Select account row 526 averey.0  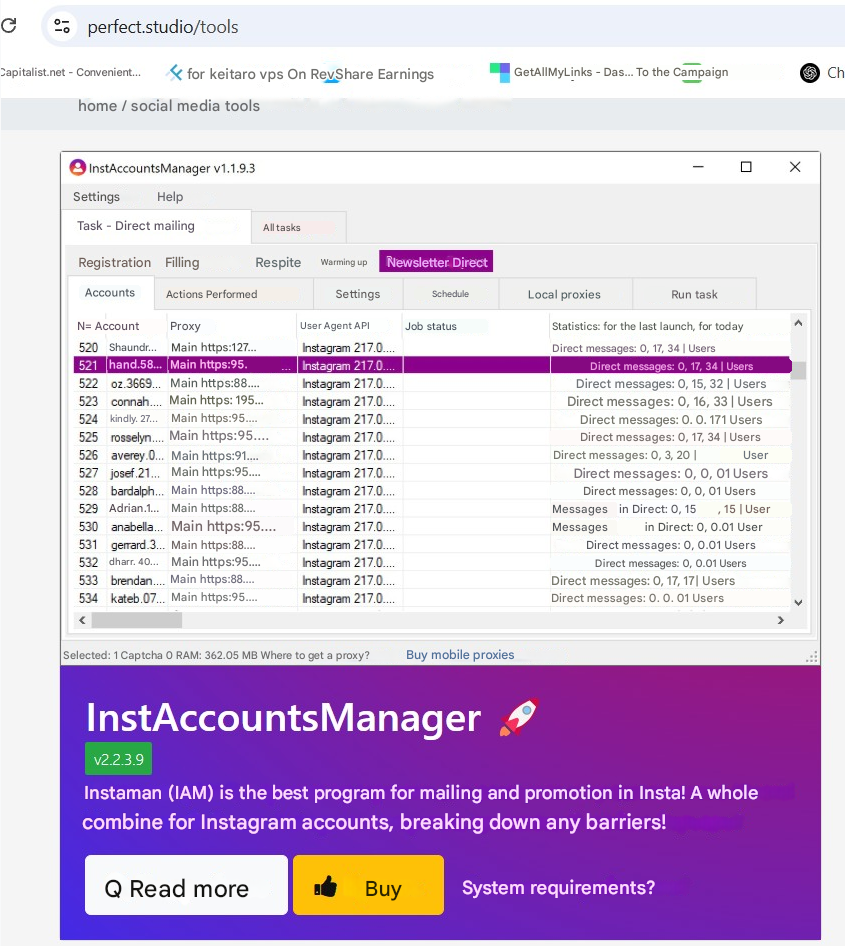tap(432, 455)
